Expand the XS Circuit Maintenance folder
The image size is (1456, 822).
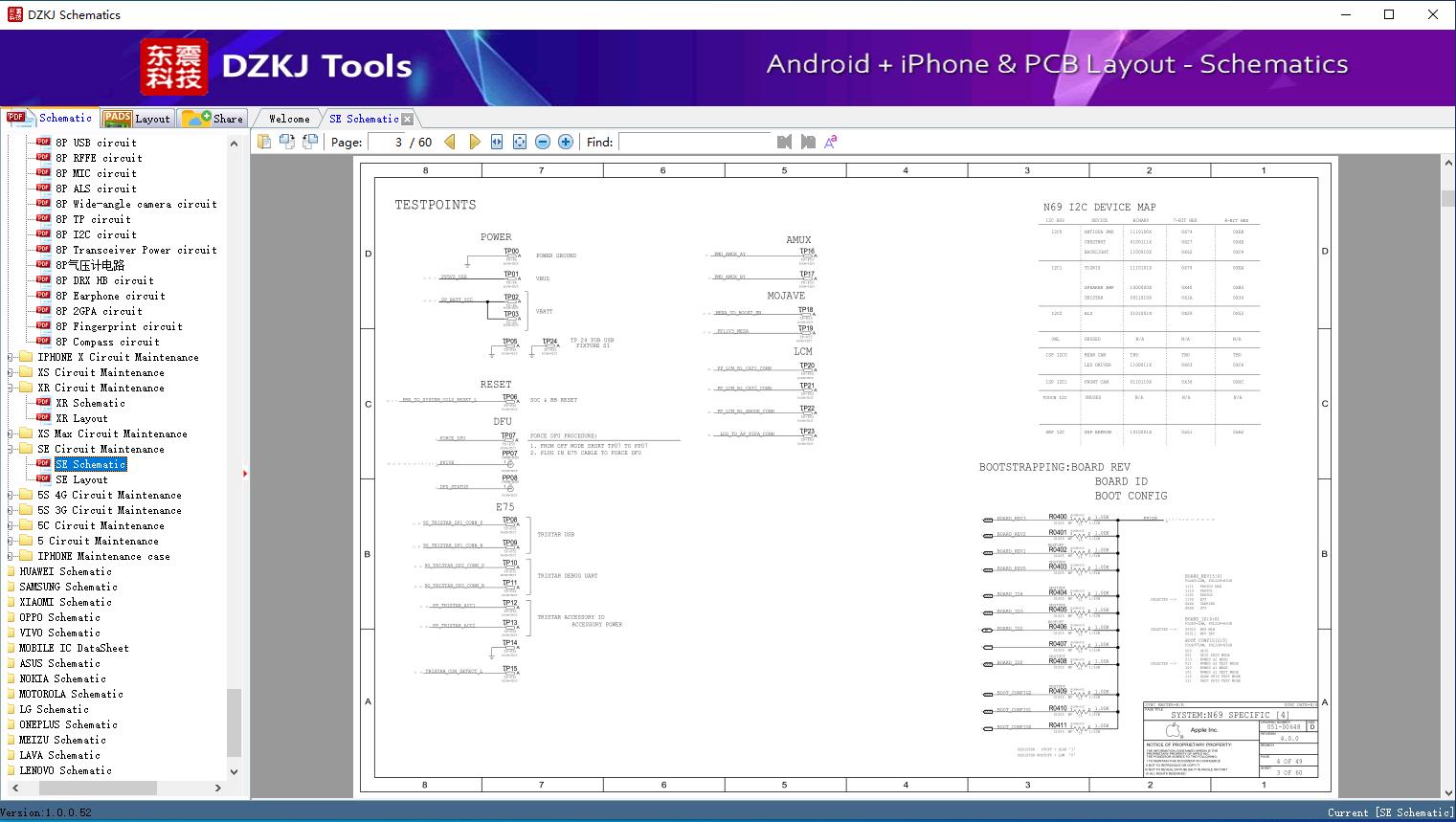pyautogui.click(x=11, y=372)
